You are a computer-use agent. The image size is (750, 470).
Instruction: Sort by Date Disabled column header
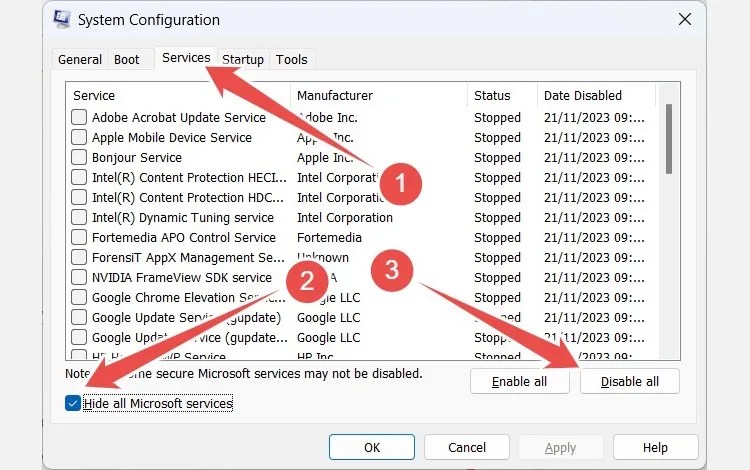[x=595, y=96]
